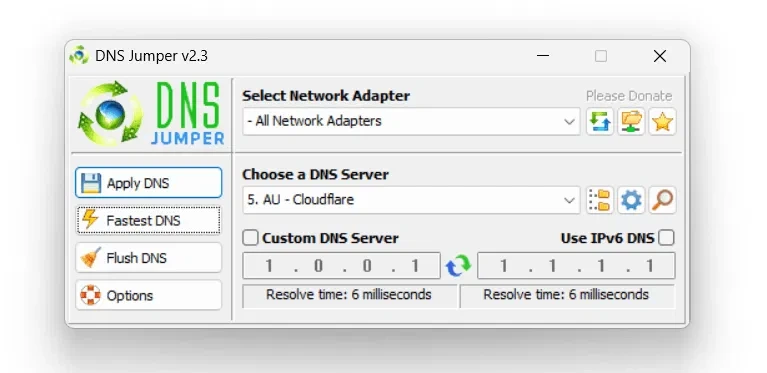The image size is (767, 373).
Task: Click the DNS Jumper logo image
Action: coord(151,113)
